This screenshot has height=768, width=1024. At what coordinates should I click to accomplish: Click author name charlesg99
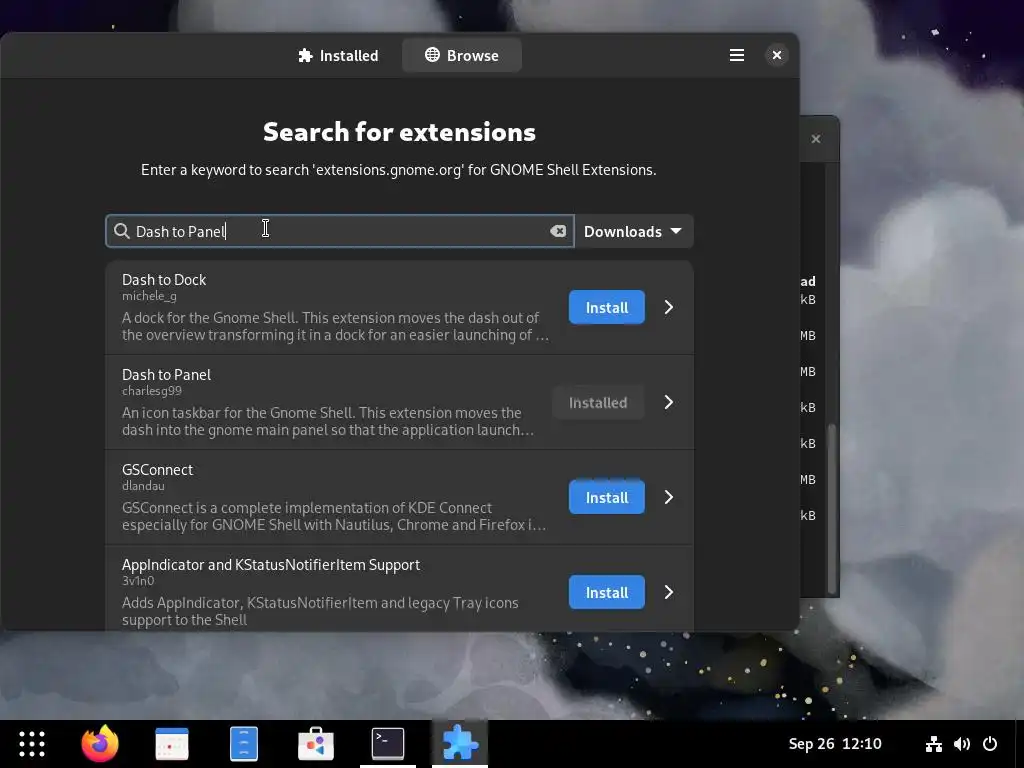(152, 391)
